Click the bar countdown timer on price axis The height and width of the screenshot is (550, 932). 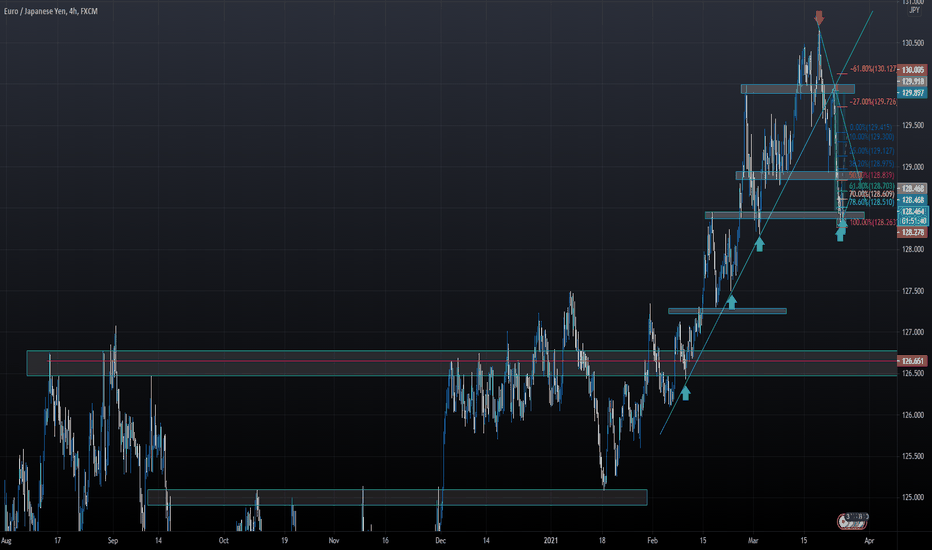[913, 221]
